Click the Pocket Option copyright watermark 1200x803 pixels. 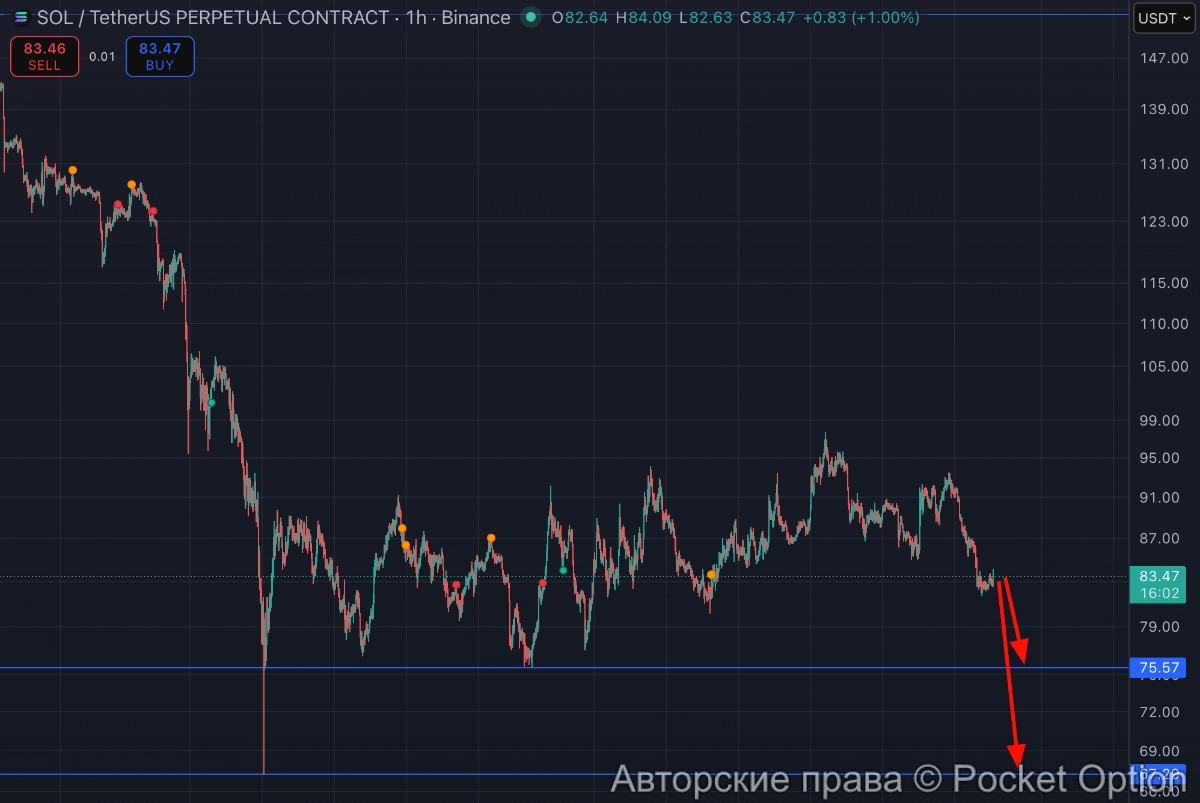coord(895,778)
